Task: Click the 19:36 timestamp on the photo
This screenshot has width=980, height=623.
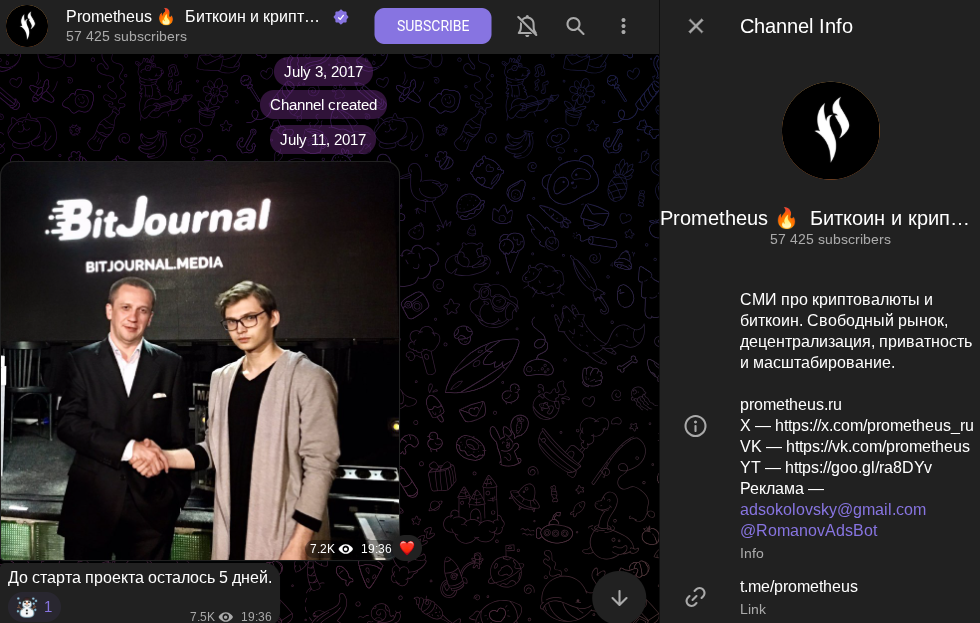Action: pos(376,549)
